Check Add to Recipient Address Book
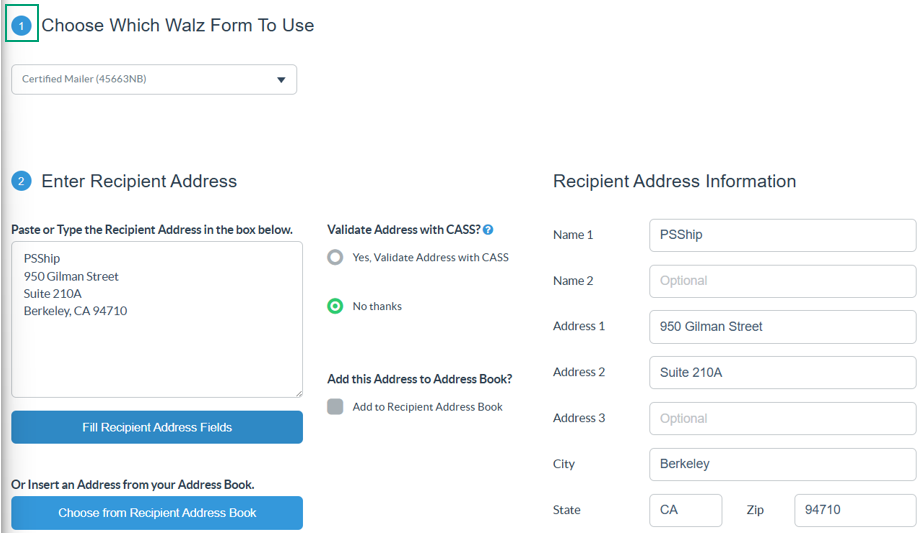The height and width of the screenshot is (533, 922). click(x=335, y=407)
